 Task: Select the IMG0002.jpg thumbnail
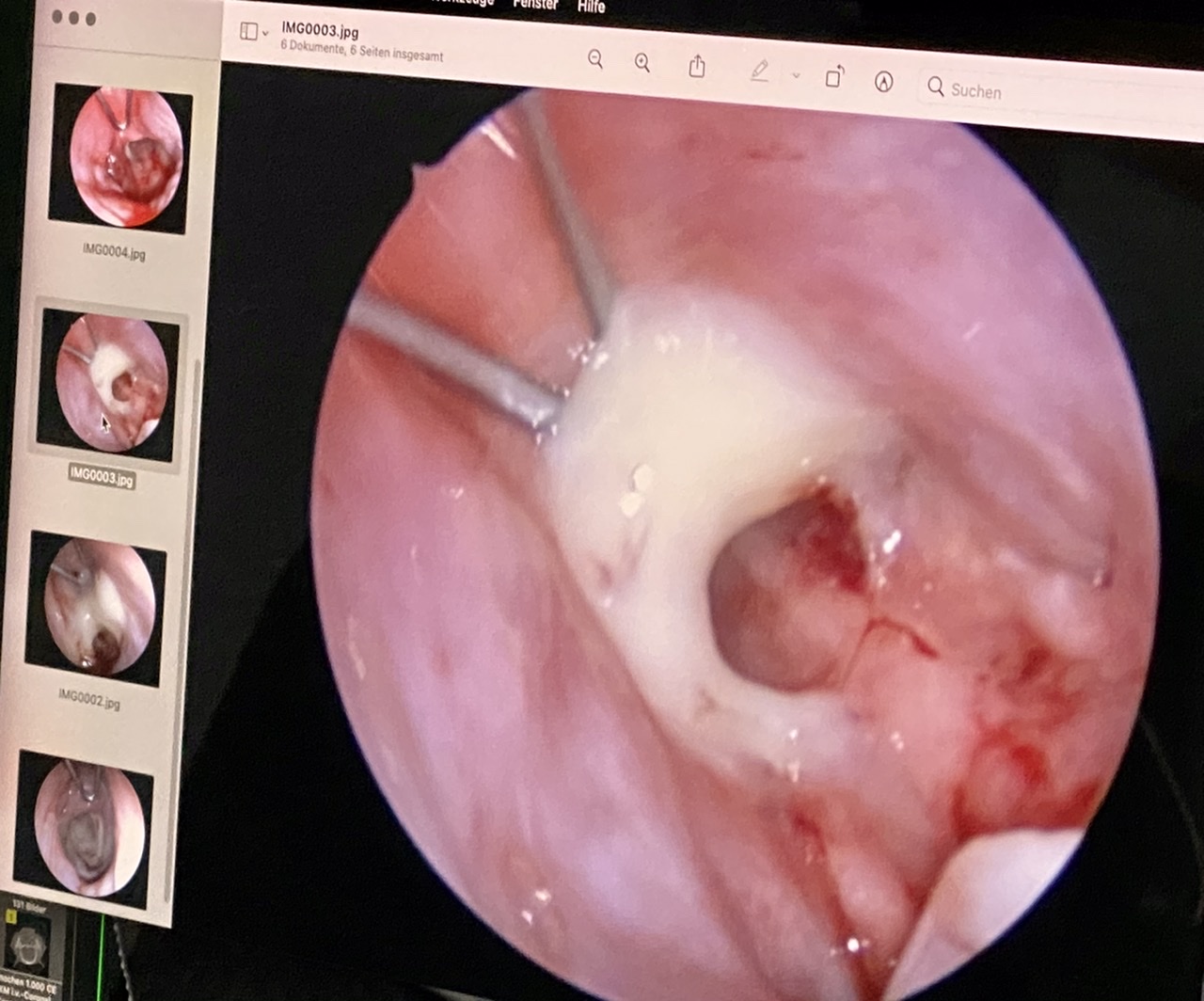pyautogui.click(x=97, y=607)
